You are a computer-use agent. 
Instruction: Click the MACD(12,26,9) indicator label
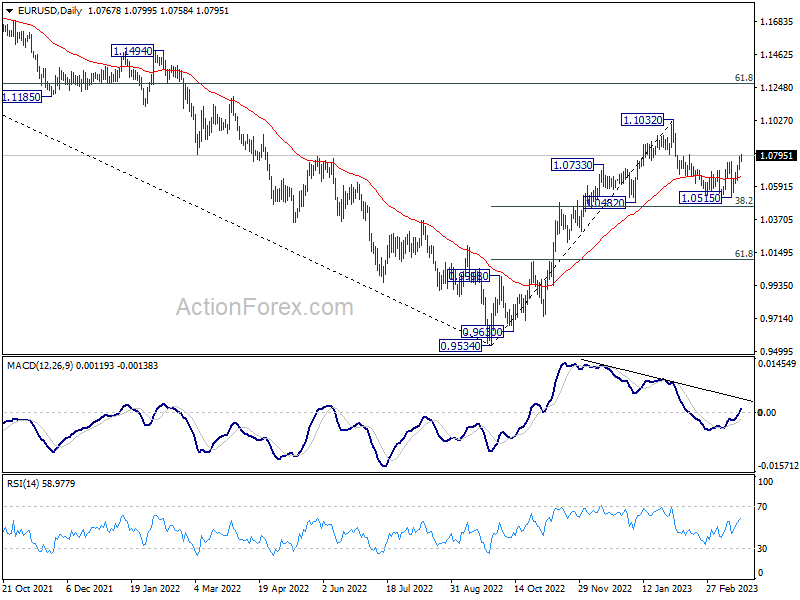click(40, 366)
